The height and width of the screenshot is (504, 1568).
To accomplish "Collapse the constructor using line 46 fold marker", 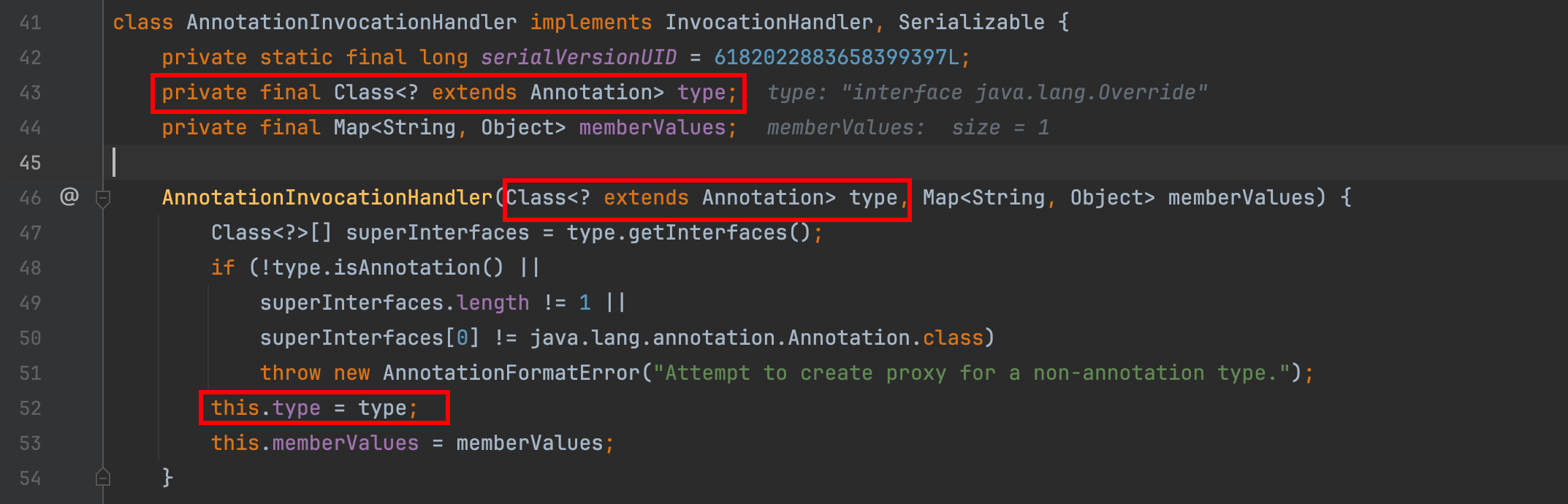I will pos(103,198).
